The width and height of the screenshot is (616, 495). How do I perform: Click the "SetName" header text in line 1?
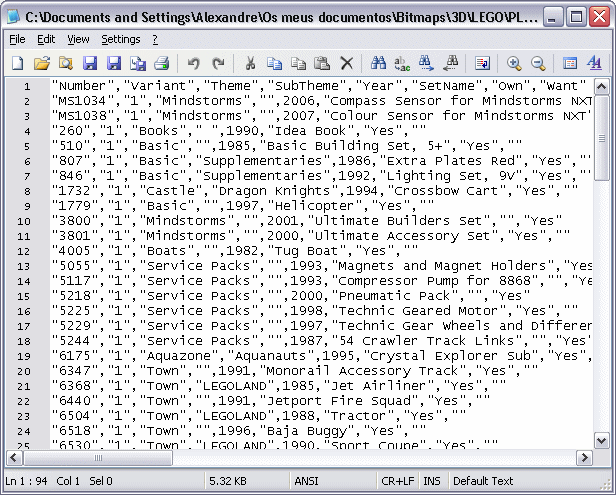pyautogui.click(x=447, y=86)
